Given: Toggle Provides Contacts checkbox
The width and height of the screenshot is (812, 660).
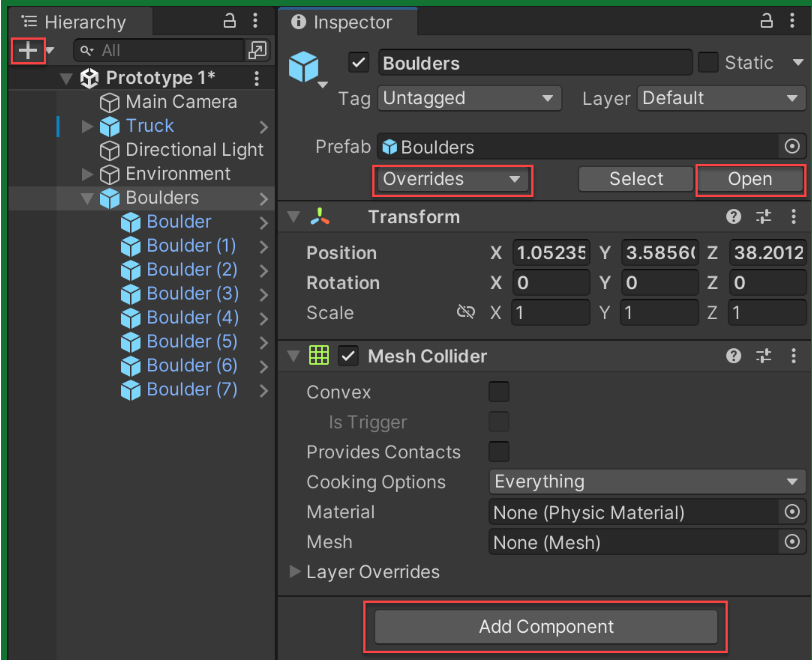Looking at the screenshot, I should (x=498, y=452).
